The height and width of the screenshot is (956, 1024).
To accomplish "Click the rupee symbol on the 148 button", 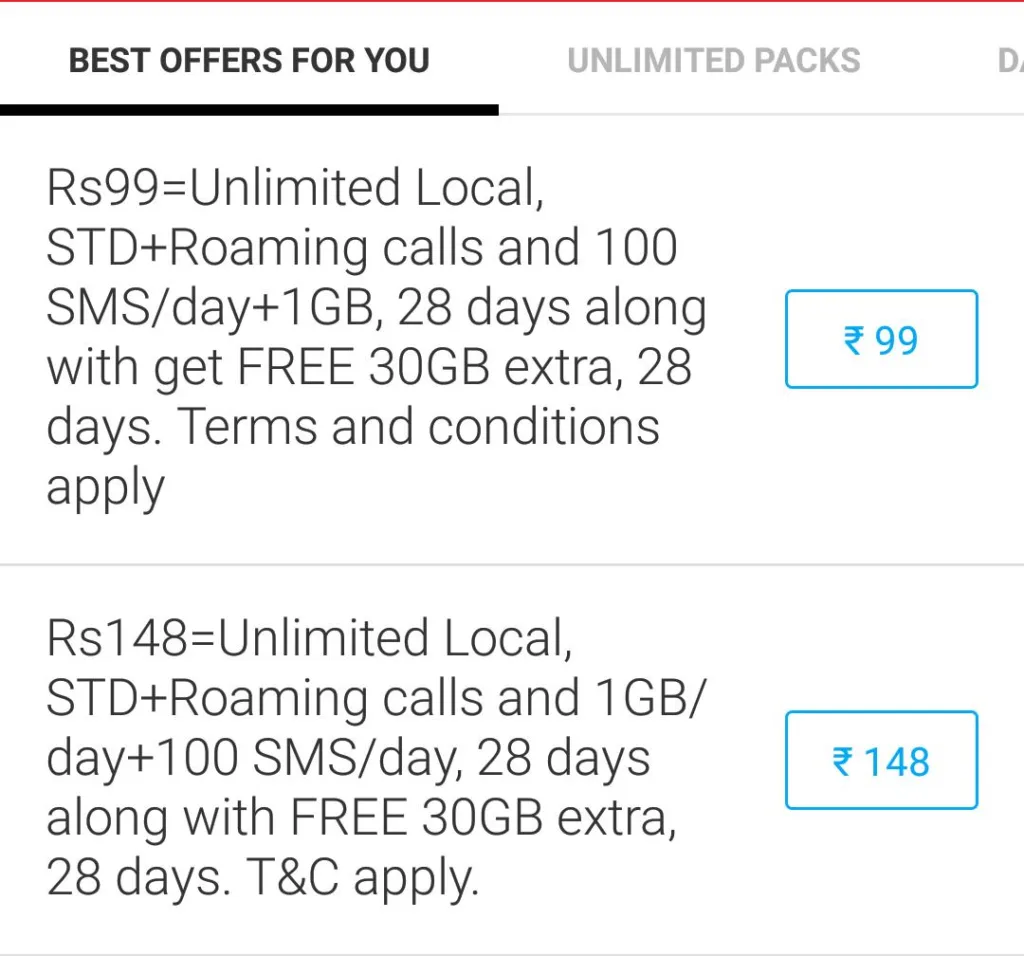I will [843, 762].
